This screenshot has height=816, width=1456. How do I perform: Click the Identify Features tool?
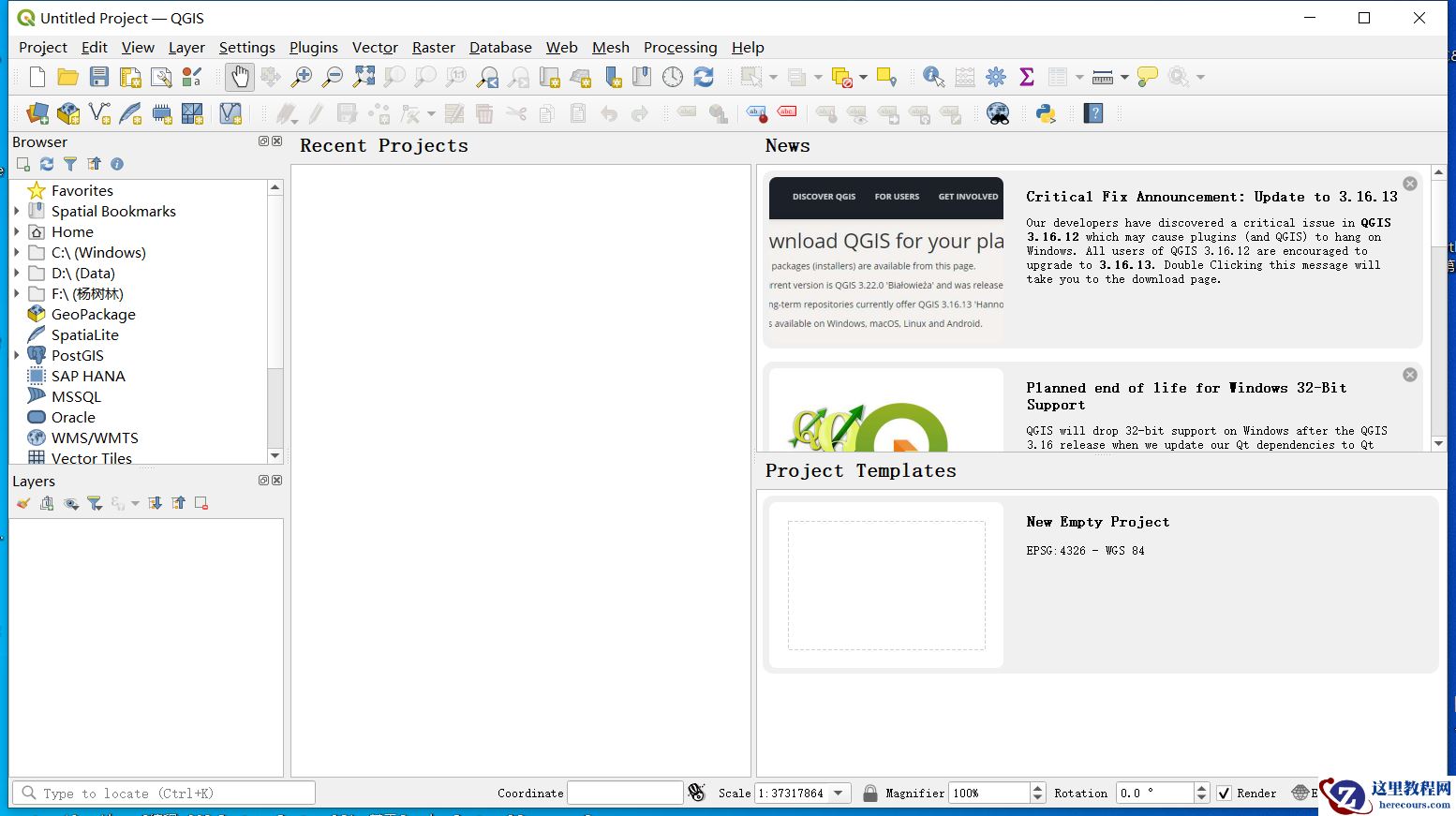[x=933, y=77]
